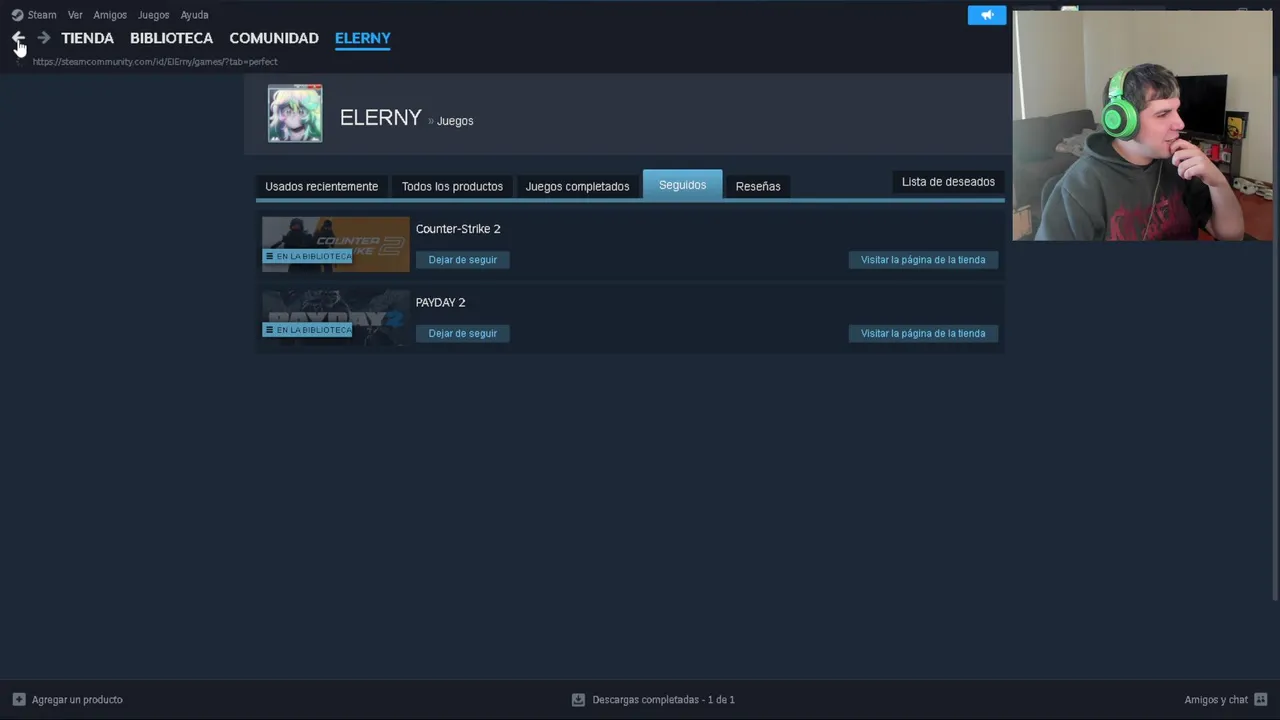
Task: Click the blue announcements megaphone icon
Action: pyautogui.click(x=987, y=15)
